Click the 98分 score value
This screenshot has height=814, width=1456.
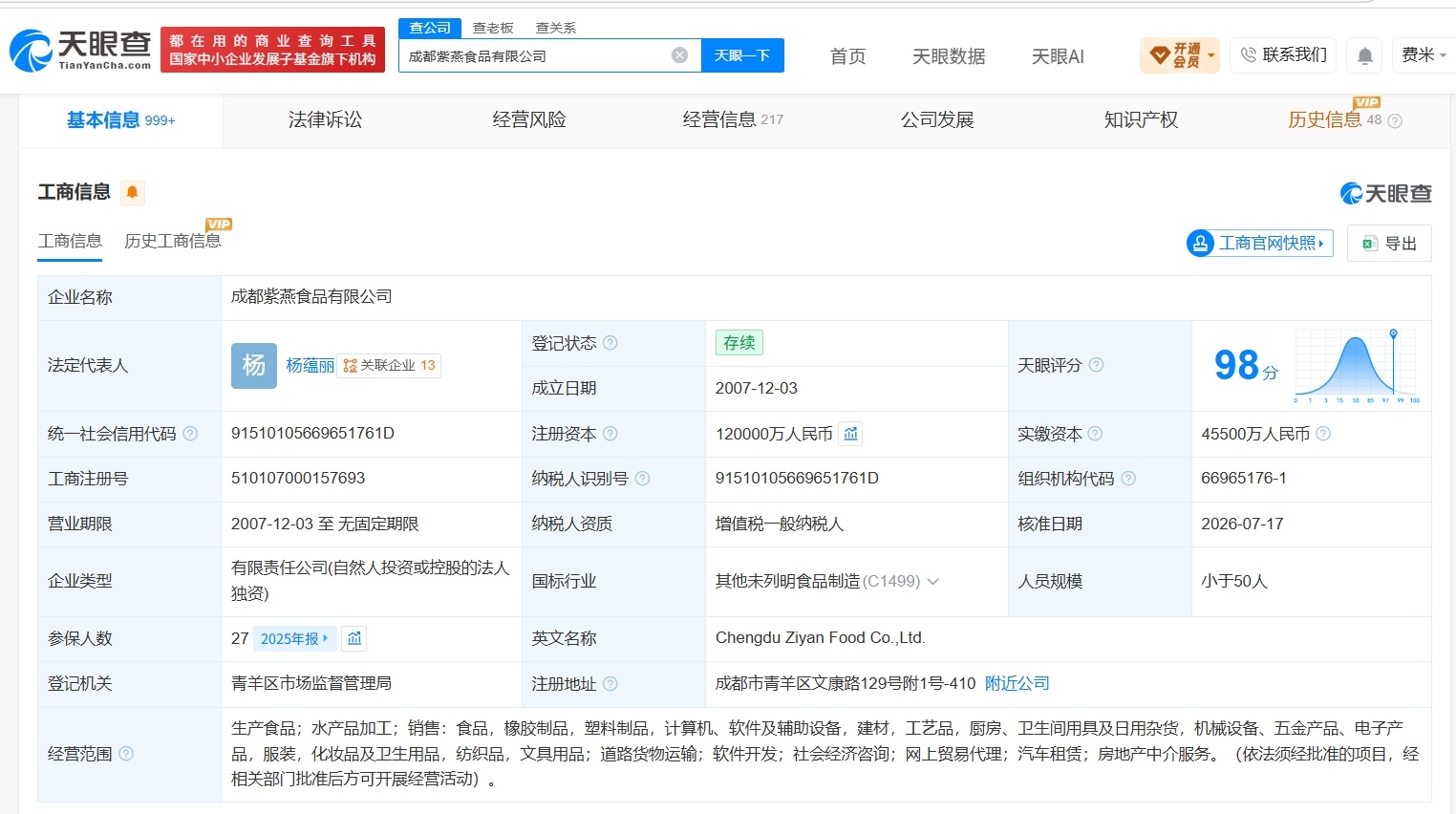point(1246,365)
